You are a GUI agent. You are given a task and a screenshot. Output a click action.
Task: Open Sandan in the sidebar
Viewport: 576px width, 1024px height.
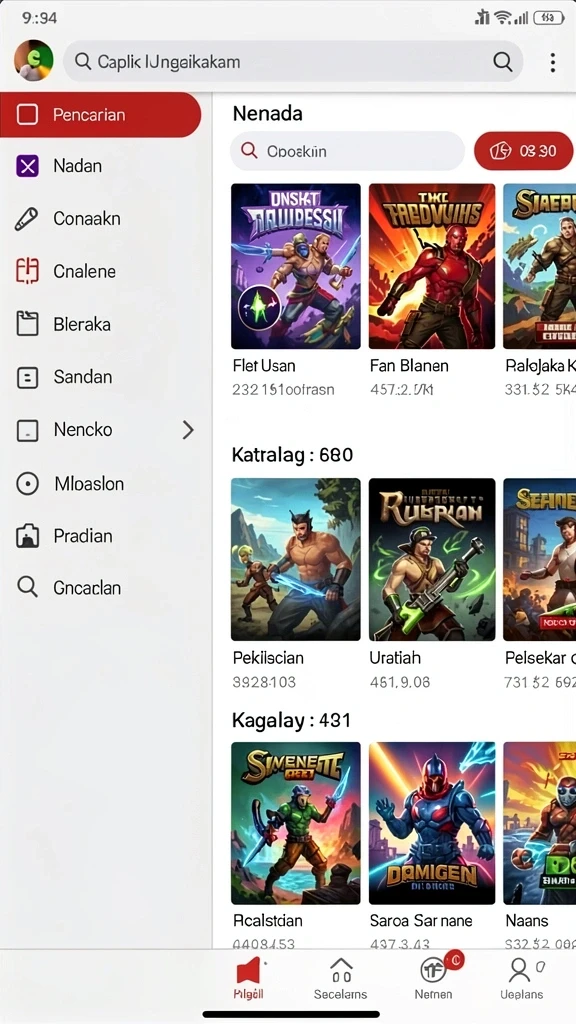100,377
